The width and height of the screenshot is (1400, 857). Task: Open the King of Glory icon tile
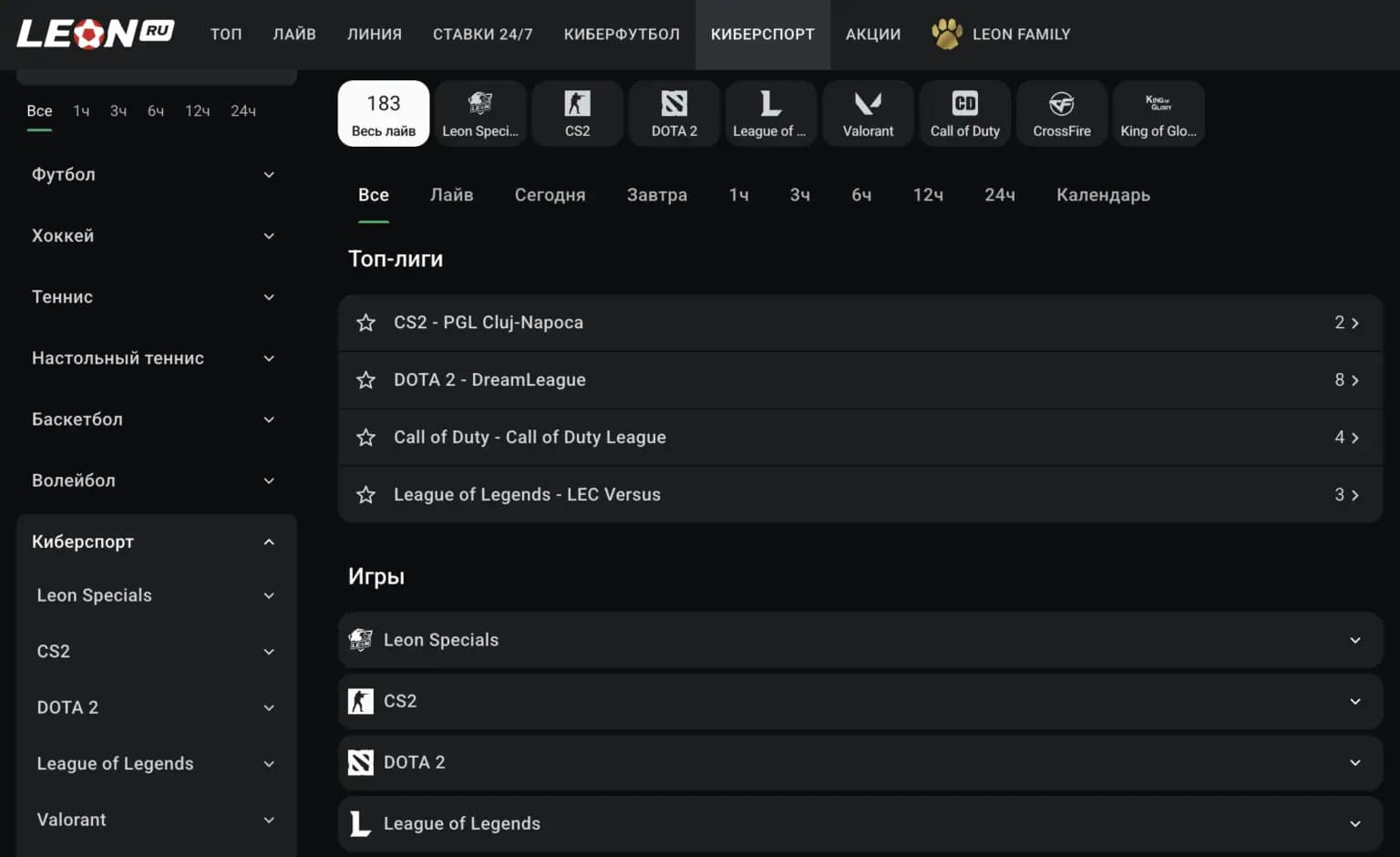click(1158, 113)
